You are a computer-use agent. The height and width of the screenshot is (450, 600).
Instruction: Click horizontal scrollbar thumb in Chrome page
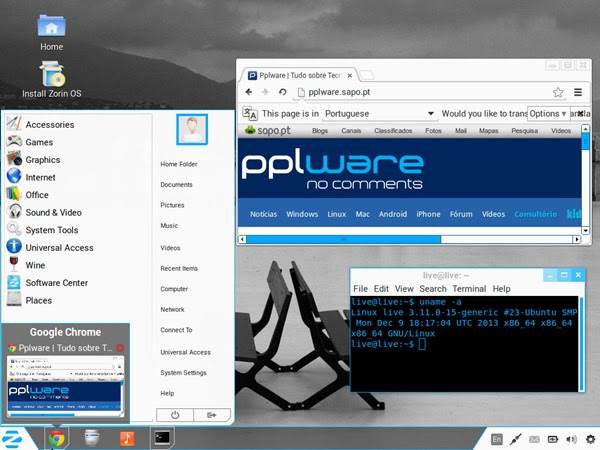click(x=344, y=240)
